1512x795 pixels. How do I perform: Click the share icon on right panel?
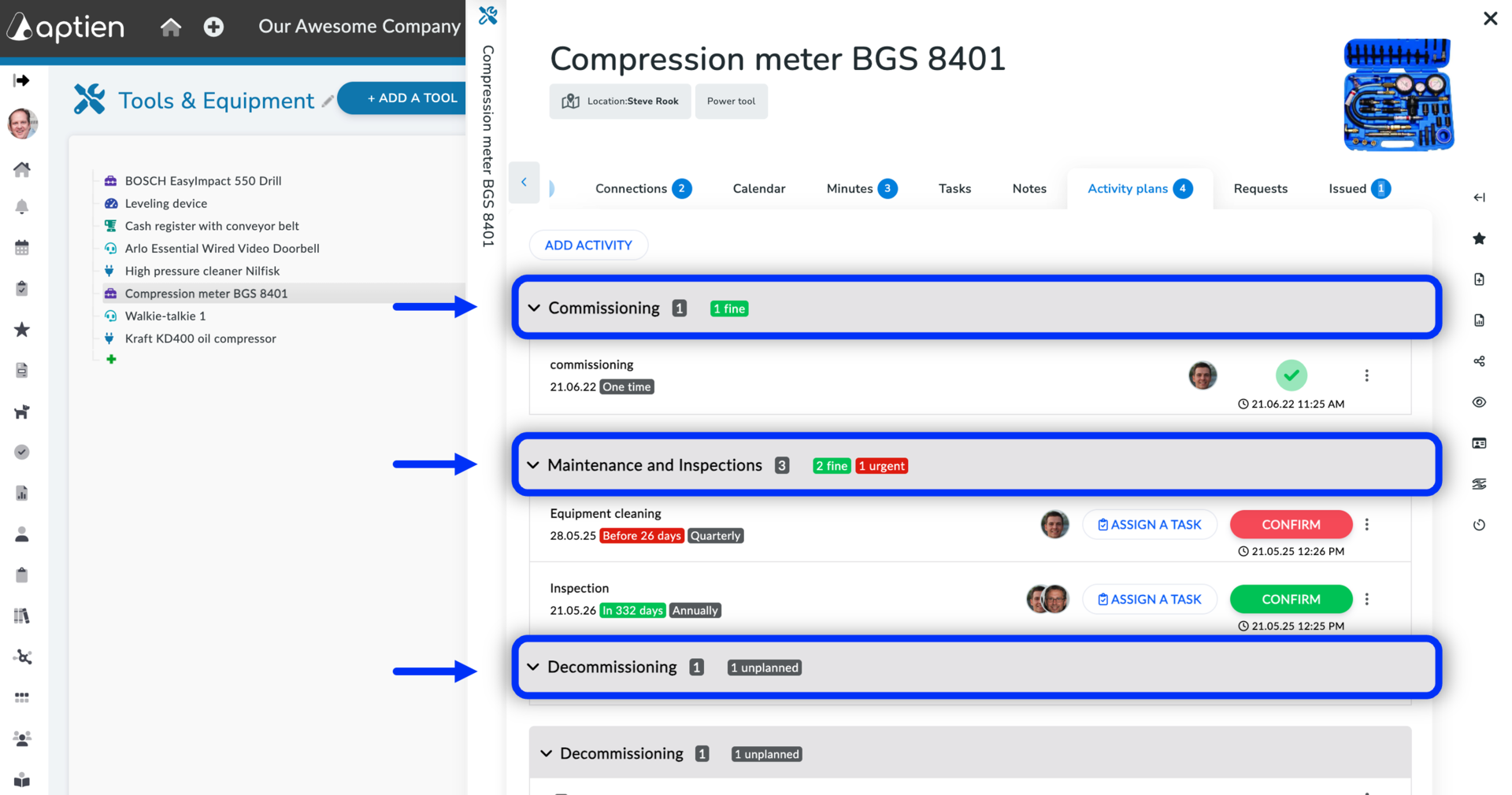tap(1479, 361)
